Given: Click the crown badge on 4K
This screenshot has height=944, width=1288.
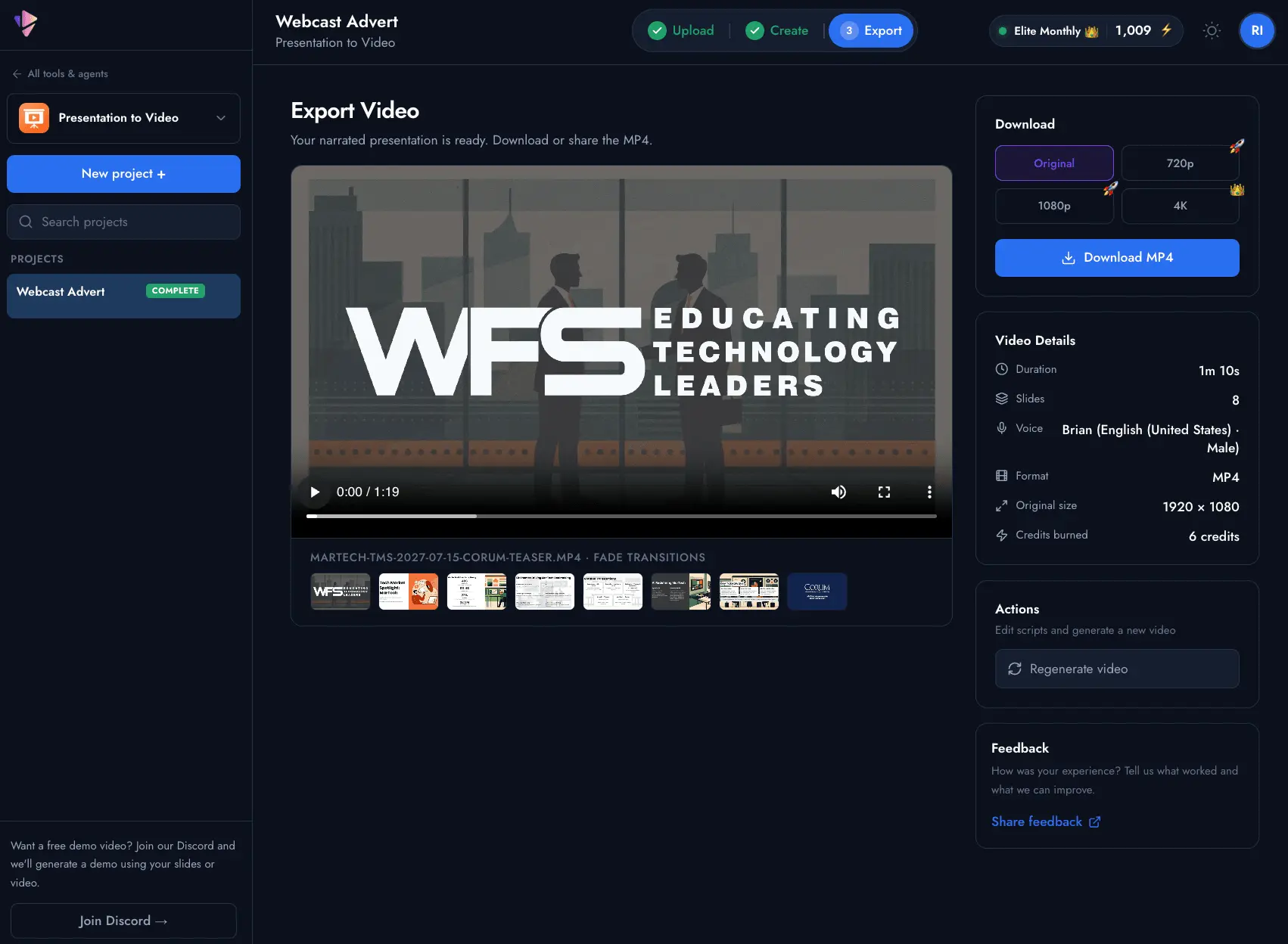Looking at the screenshot, I should (1237, 189).
